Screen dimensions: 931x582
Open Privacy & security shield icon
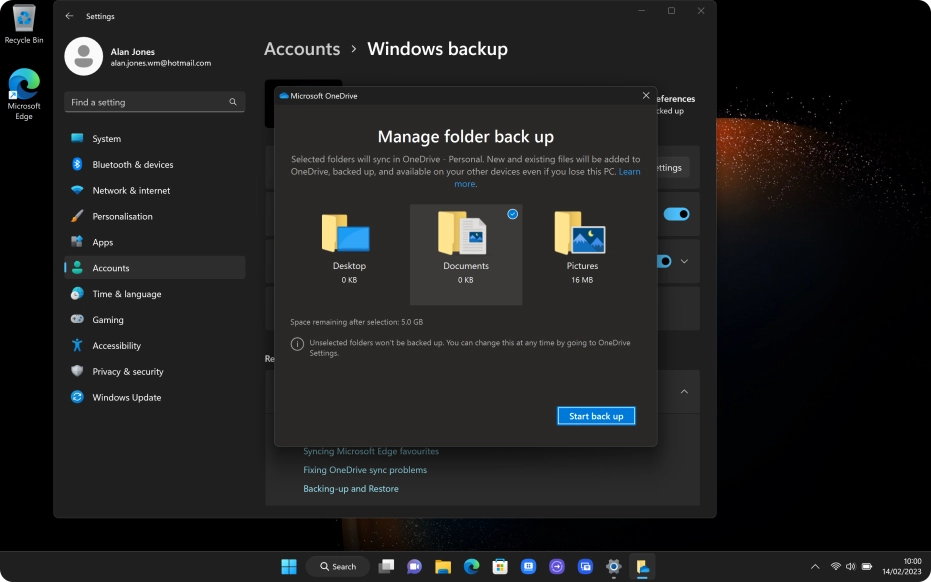[77, 371]
